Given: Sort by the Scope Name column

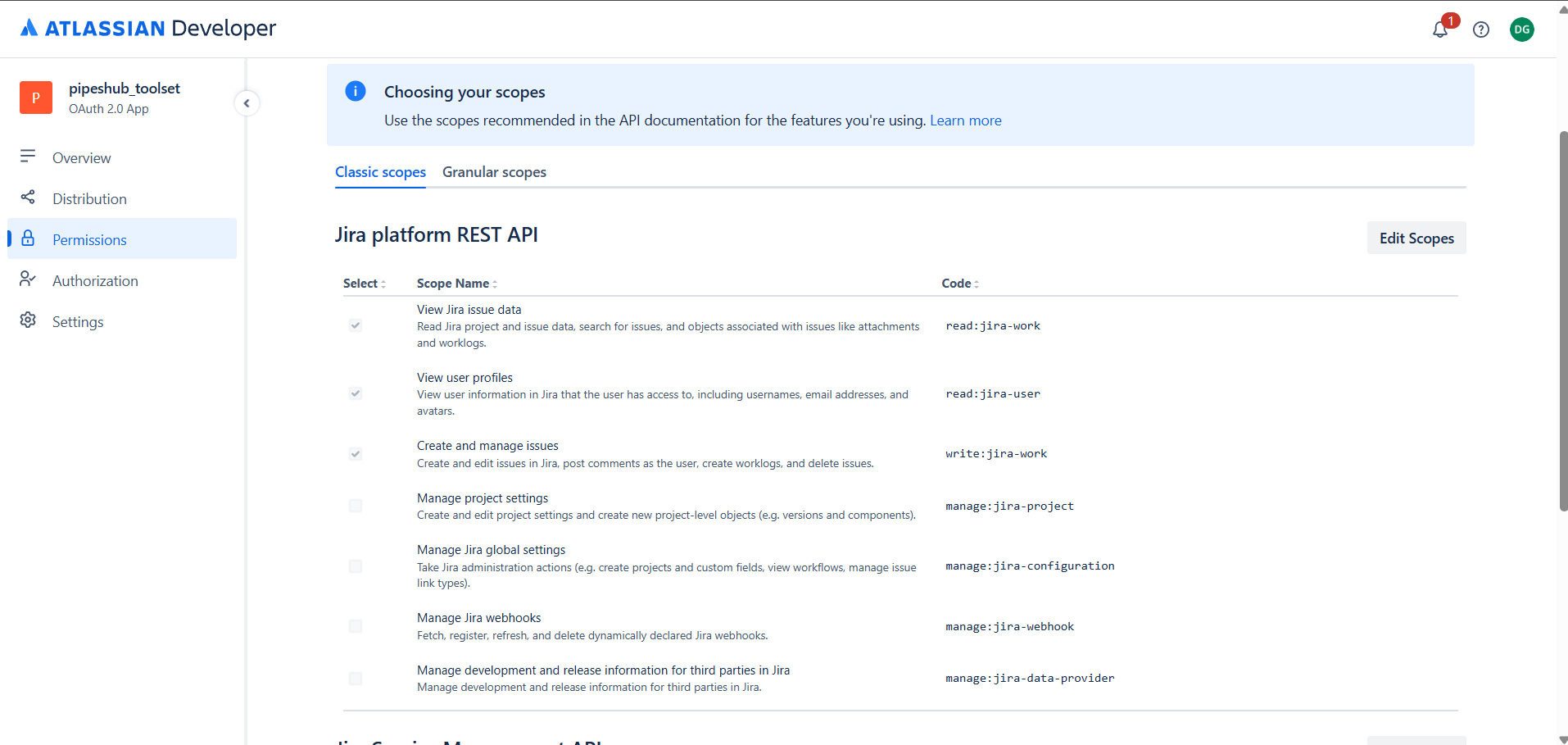Looking at the screenshot, I should coord(456,284).
